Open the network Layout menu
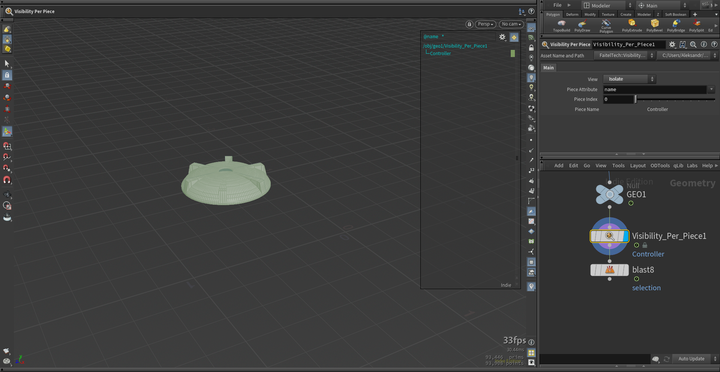 click(x=638, y=166)
